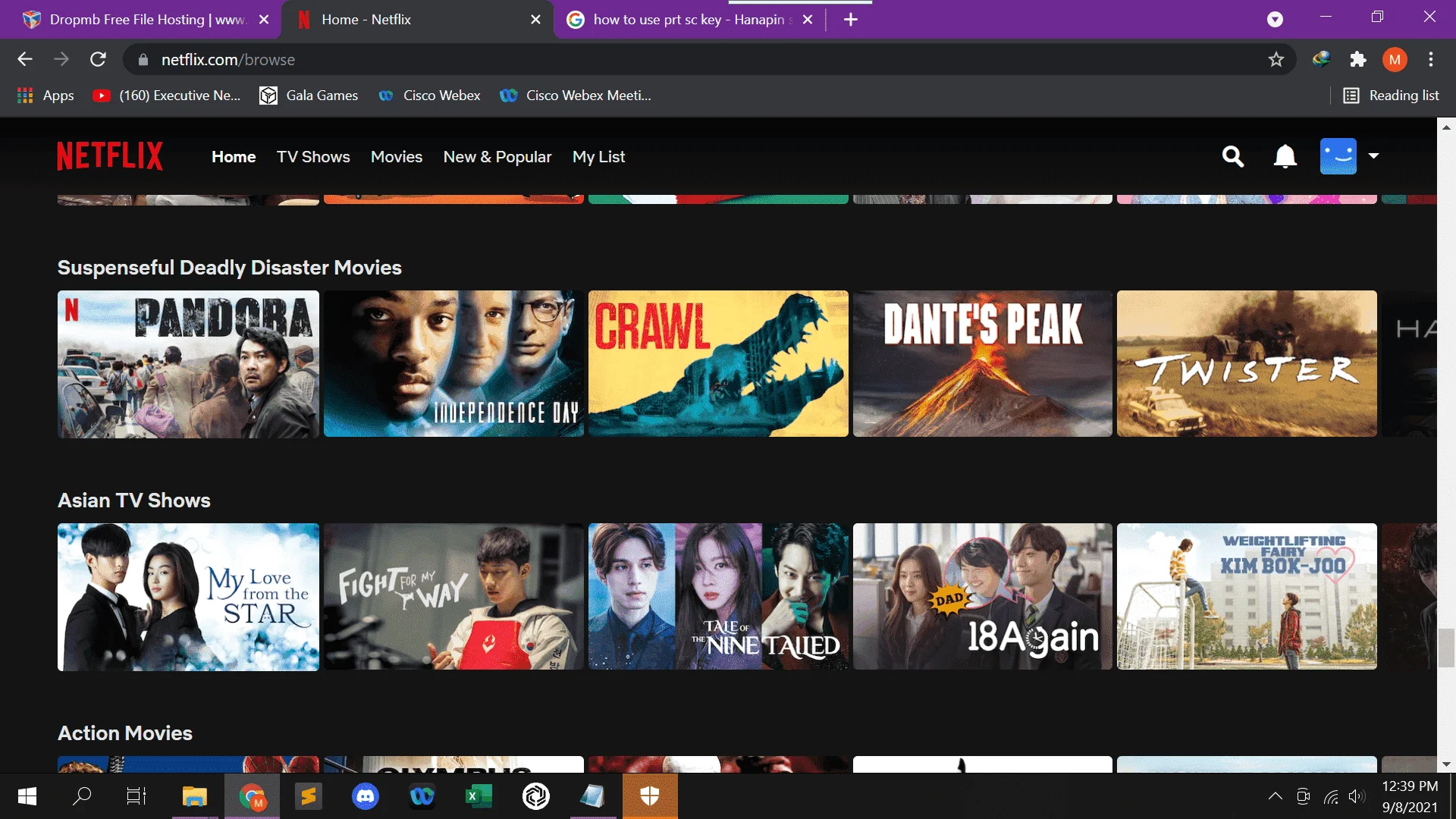
Task: Open Discord from taskbar
Action: point(366,796)
